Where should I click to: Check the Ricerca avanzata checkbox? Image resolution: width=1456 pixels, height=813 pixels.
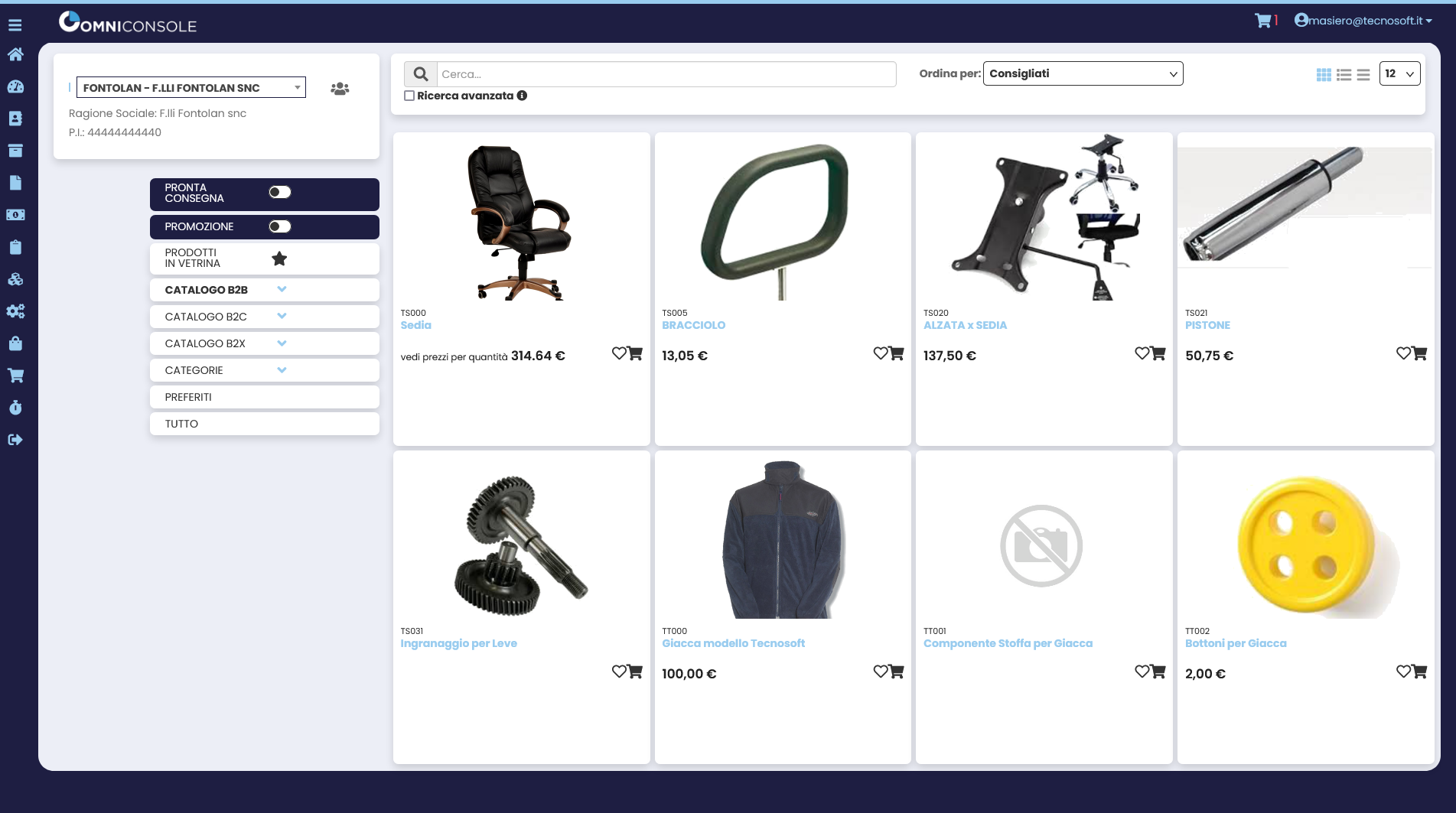(x=409, y=95)
